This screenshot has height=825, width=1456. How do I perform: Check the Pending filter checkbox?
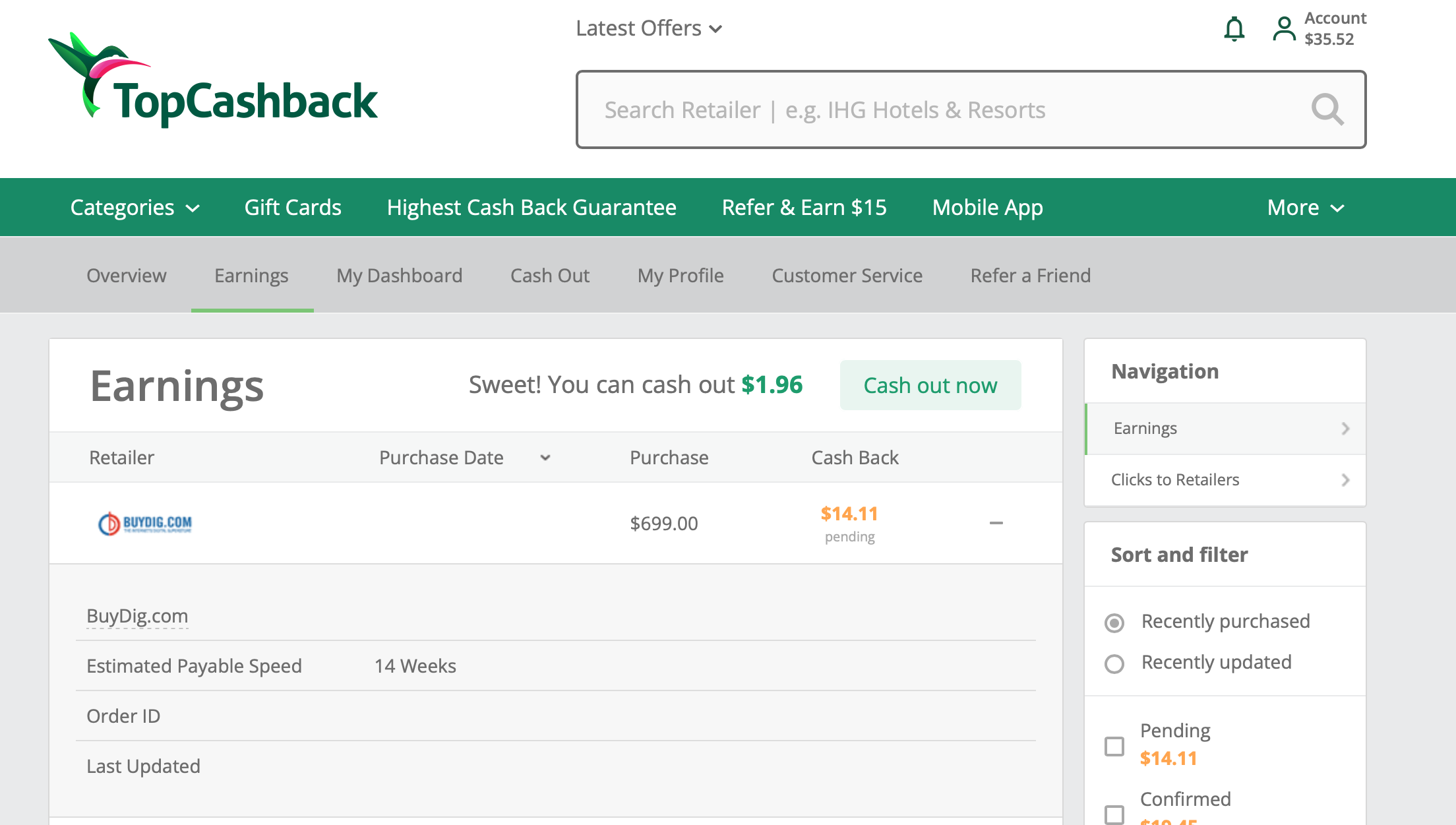pyautogui.click(x=1114, y=747)
